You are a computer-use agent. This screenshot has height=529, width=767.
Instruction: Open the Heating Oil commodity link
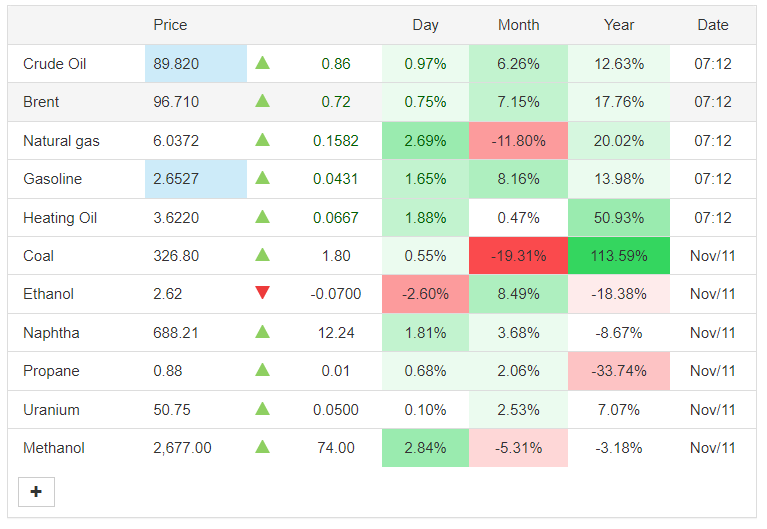60,218
